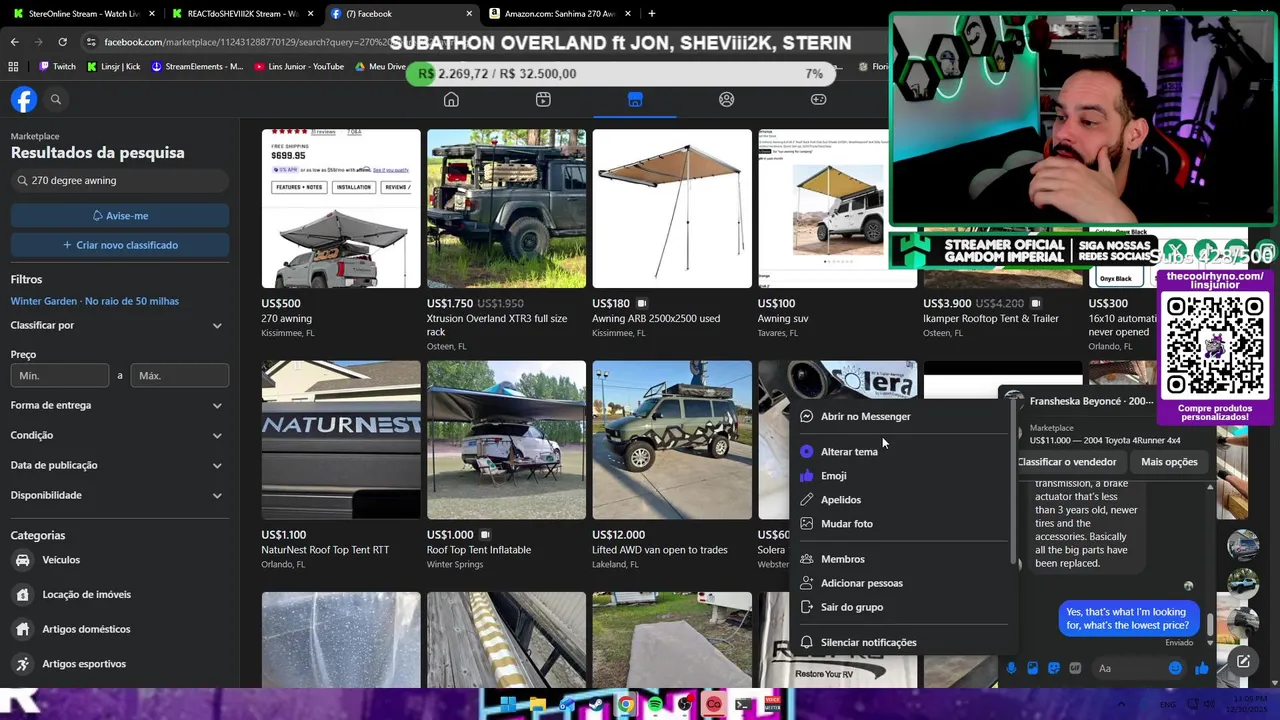
Task: Open File Explorer from taskbar
Action: (538, 704)
